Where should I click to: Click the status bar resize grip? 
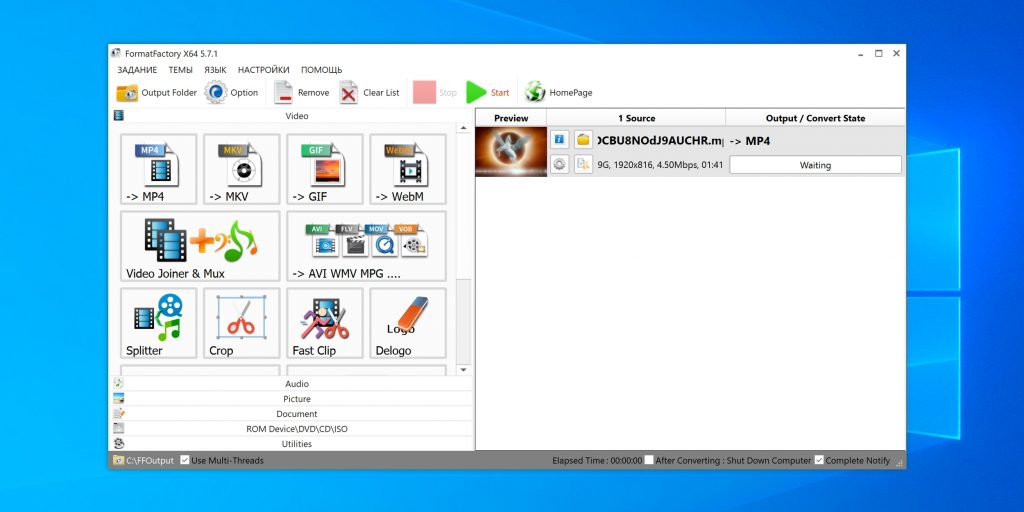[x=900, y=462]
